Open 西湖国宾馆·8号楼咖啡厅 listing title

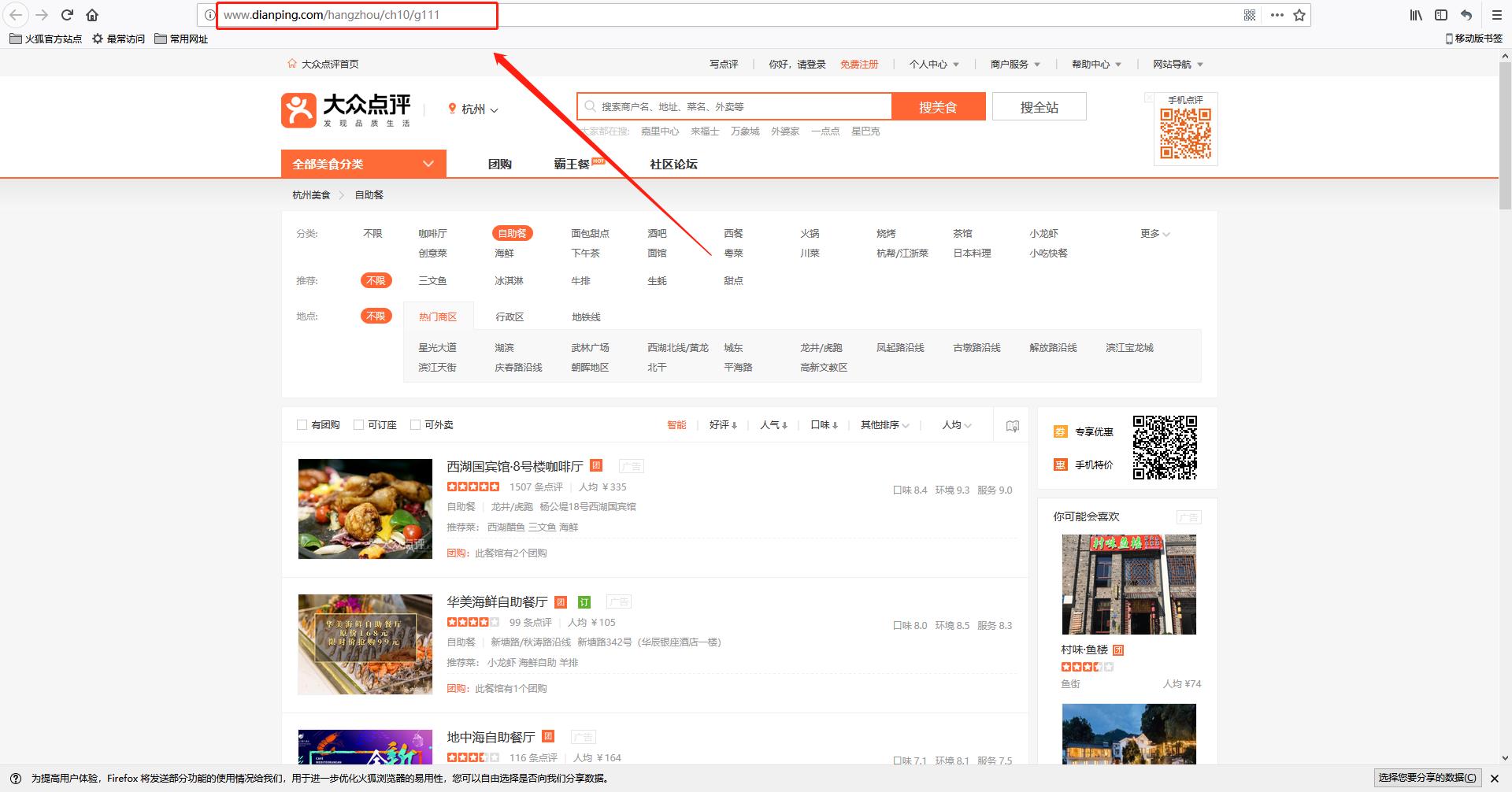pyautogui.click(x=515, y=466)
